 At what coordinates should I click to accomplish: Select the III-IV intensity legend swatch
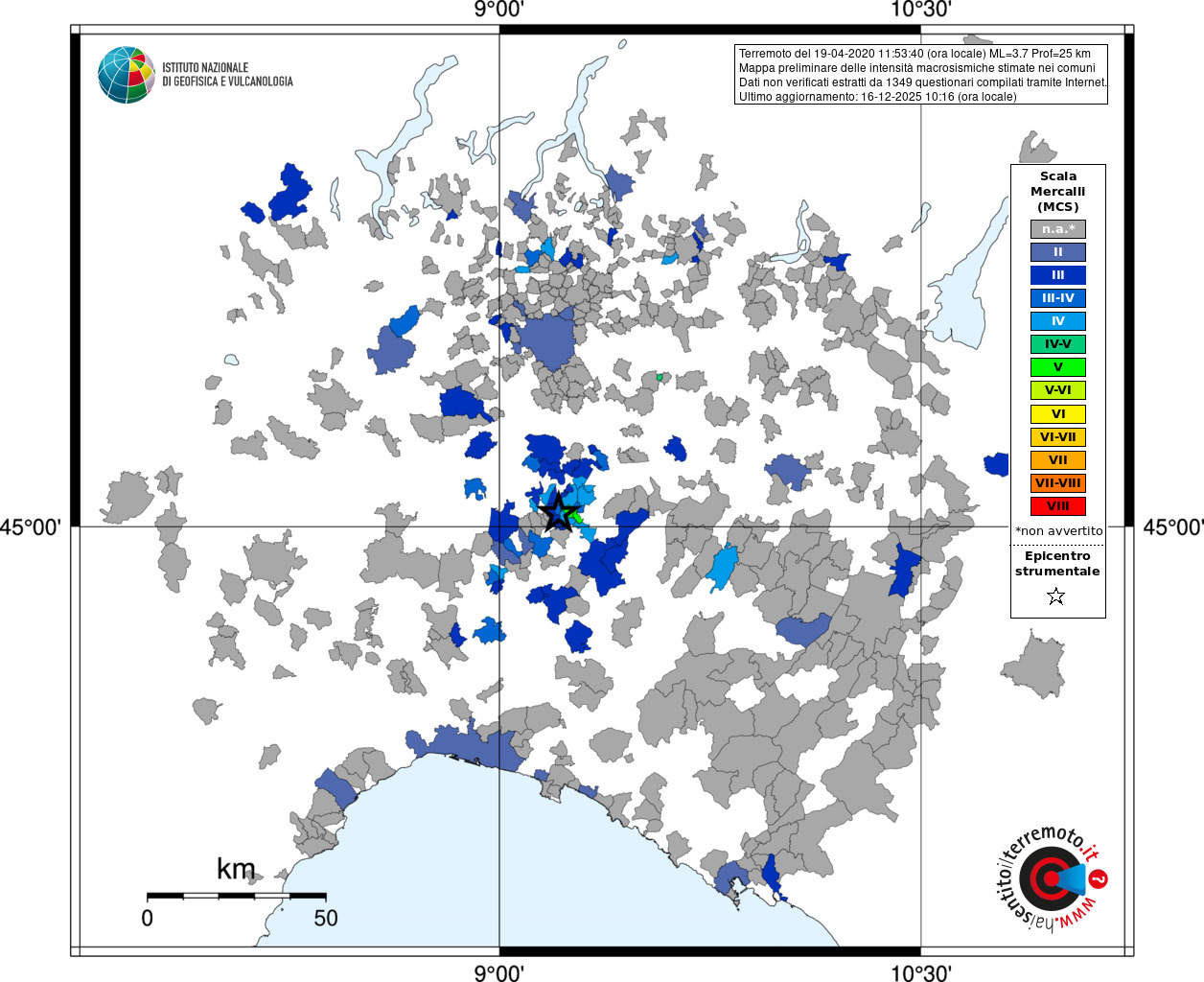click(x=1058, y=298)
